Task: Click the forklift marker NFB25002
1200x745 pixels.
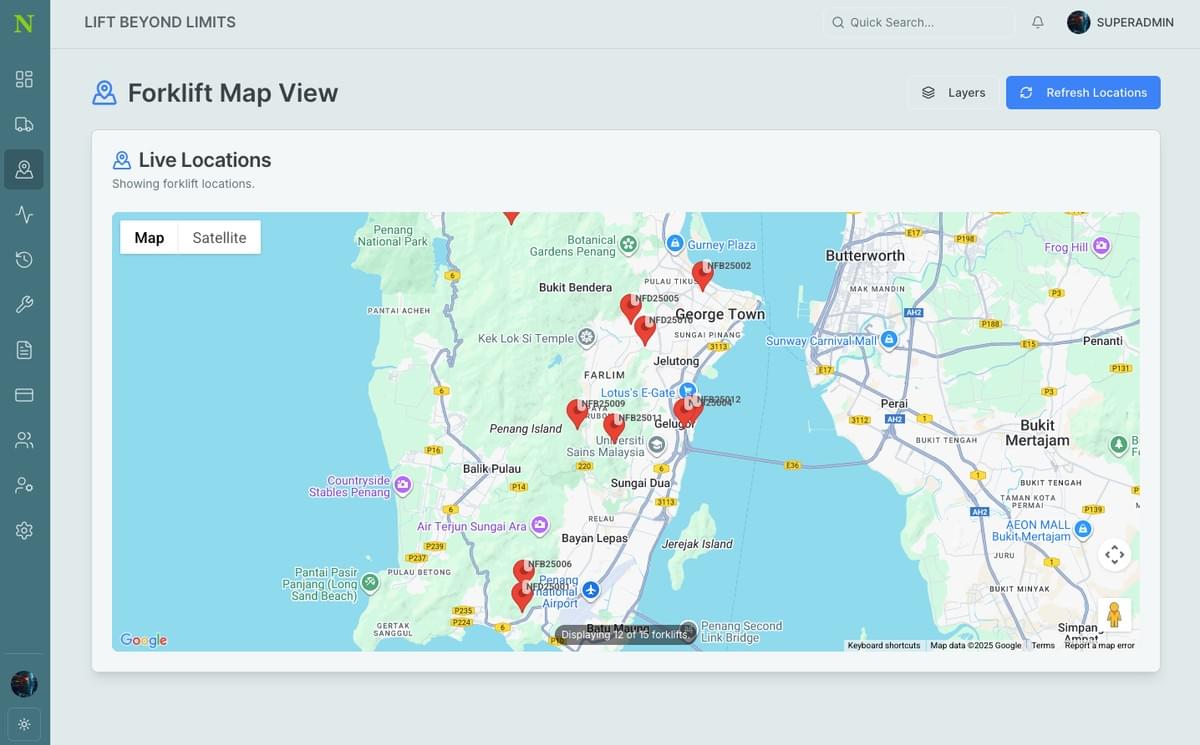Action: tap(703, 276)
